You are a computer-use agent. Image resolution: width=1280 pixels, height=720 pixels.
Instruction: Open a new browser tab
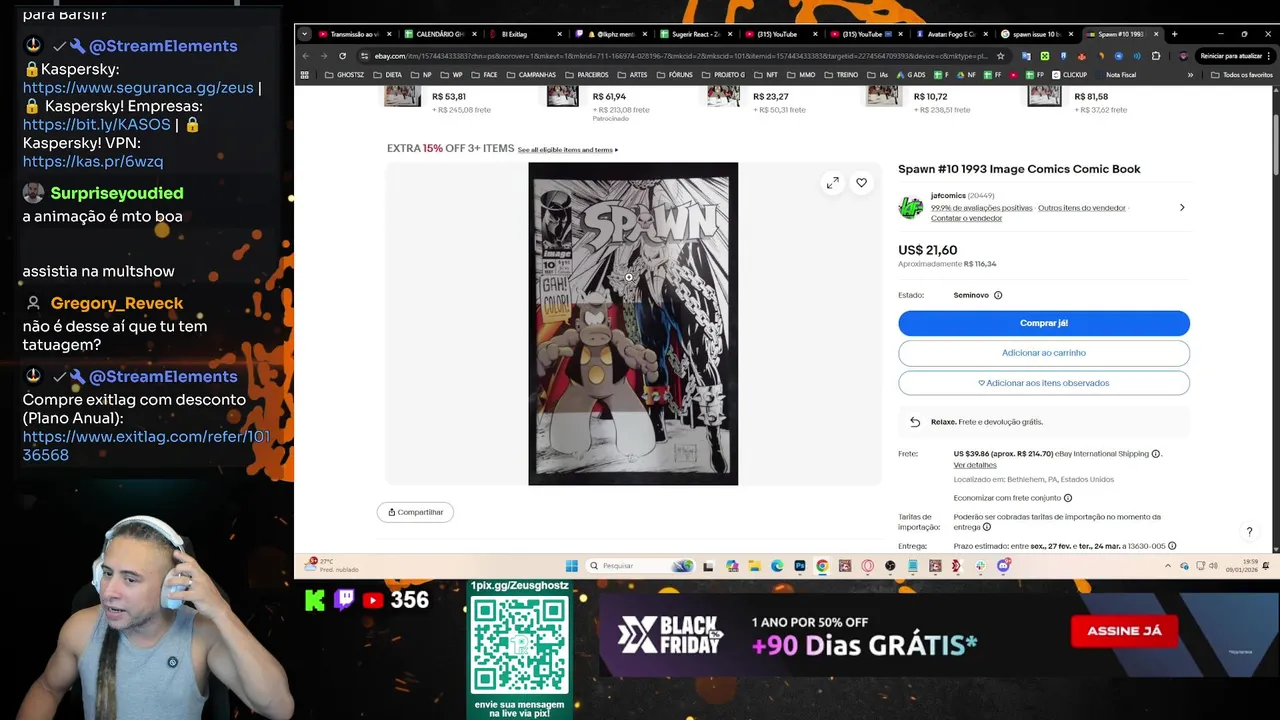point(1174,34)
